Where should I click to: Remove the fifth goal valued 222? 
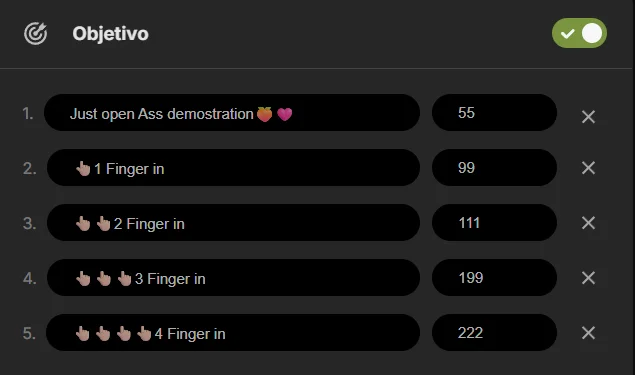pos(588,333)
